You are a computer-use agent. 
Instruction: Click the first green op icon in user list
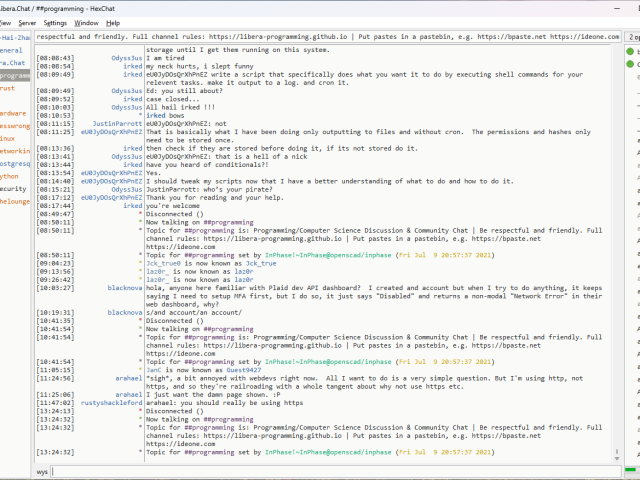tap(631, 50)
